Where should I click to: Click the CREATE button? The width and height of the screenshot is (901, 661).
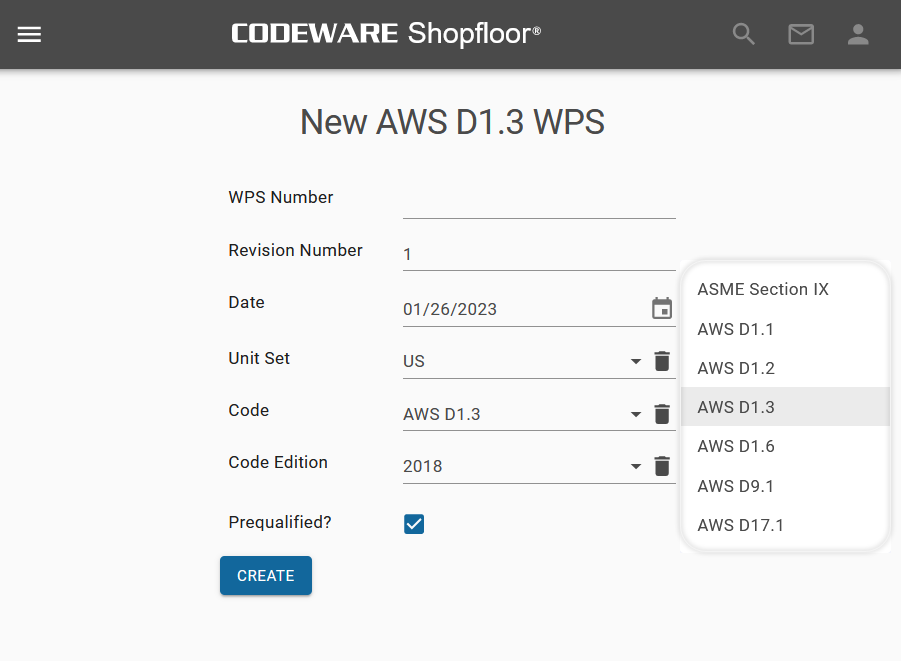(x=265, y=575)
